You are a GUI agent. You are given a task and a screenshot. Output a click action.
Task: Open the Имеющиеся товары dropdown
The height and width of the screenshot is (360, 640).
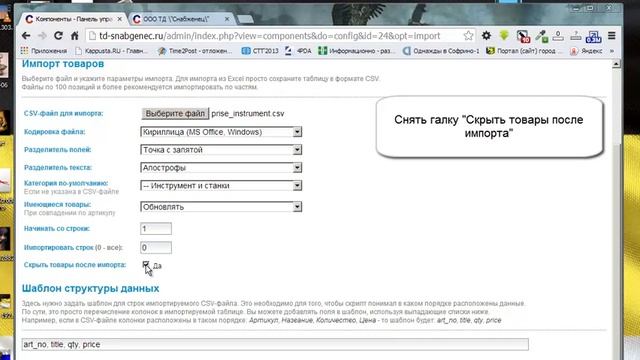pyautogui.click(x=221, y=207)
